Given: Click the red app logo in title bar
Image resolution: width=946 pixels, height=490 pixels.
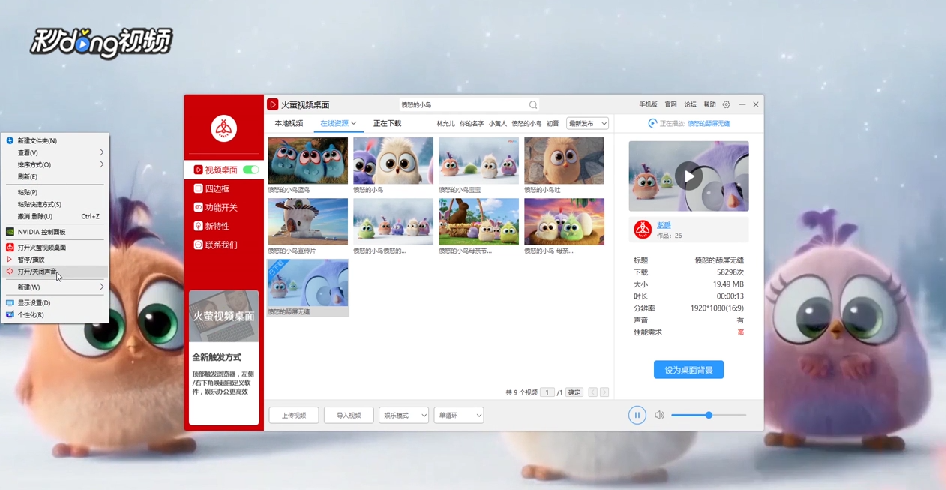Looking at the screenshot, I should (x=273, y=104).
